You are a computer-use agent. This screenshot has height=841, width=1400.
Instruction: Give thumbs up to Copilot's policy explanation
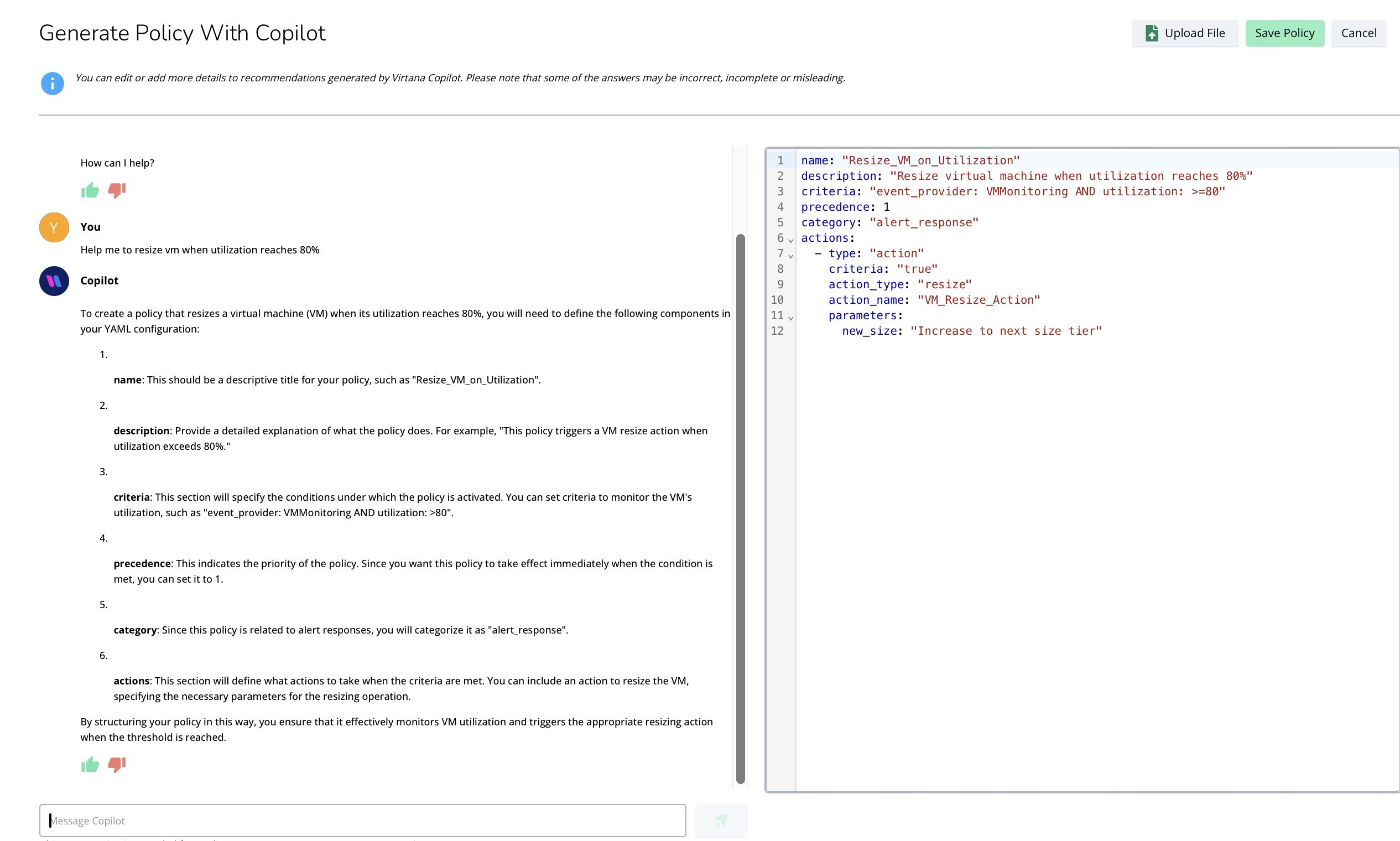(x=89, y=765)
